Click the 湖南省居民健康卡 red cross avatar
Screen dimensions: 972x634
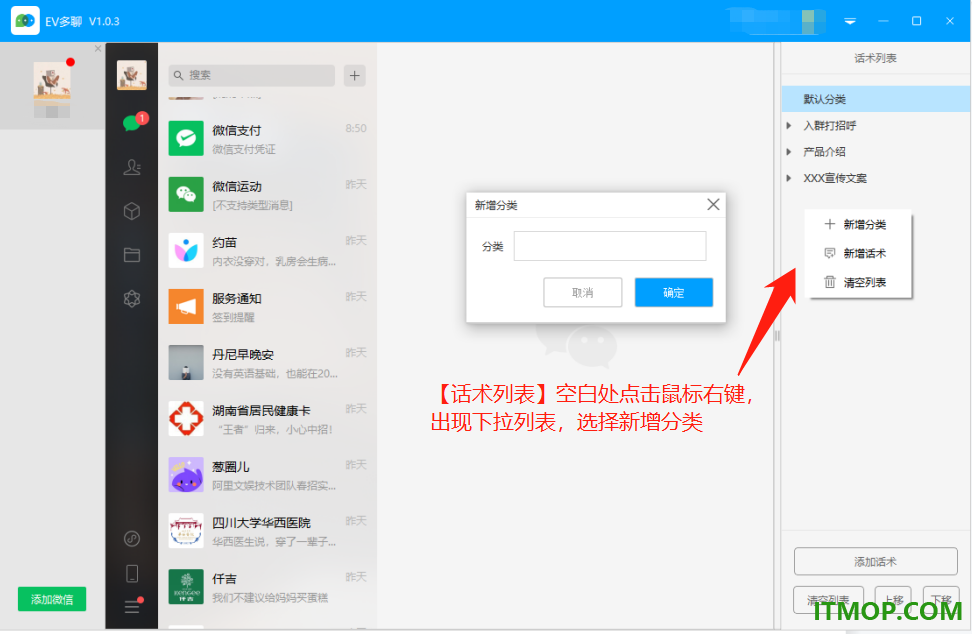(186, 419)
